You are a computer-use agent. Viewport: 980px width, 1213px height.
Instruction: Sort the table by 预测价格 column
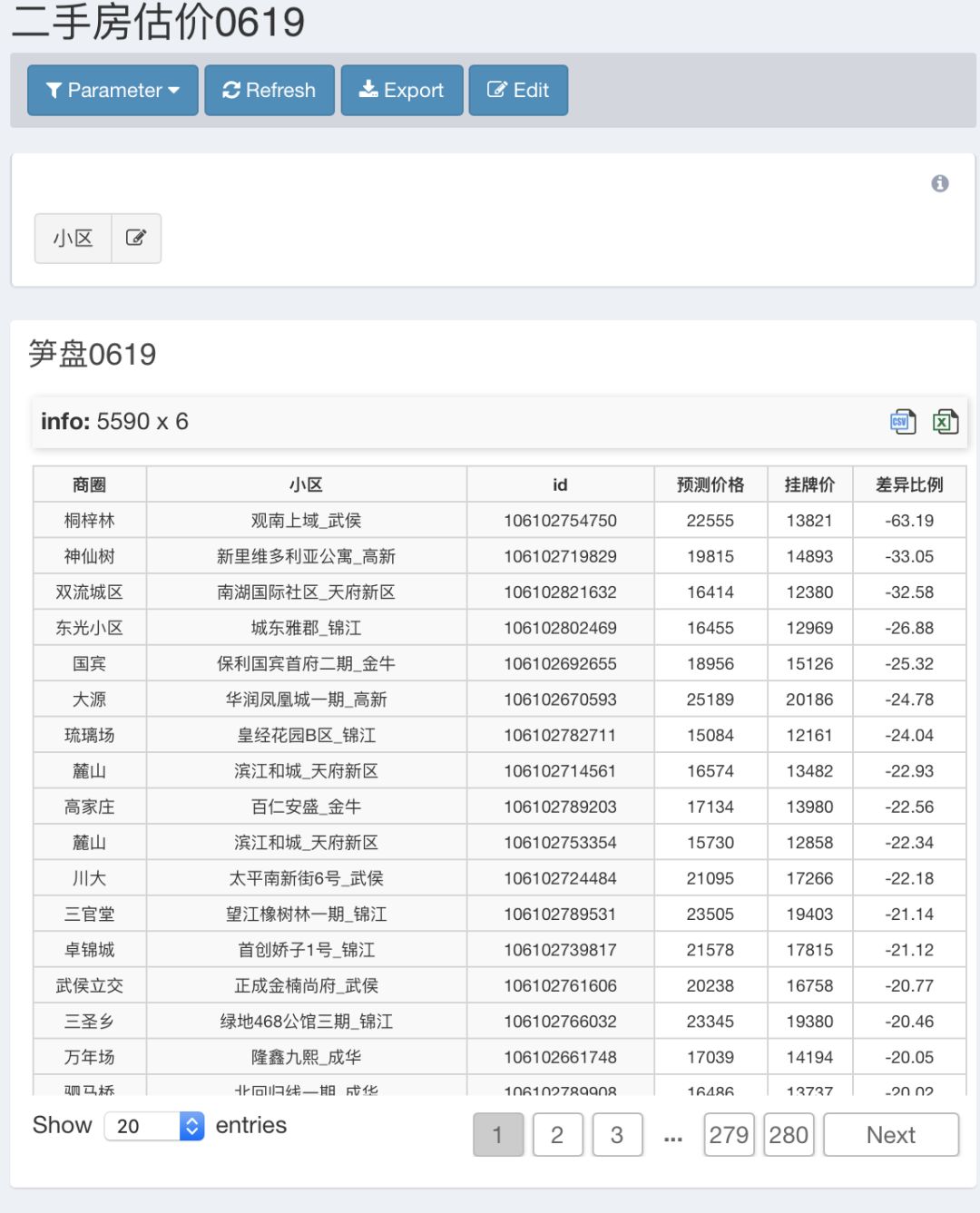pos(711,484)
